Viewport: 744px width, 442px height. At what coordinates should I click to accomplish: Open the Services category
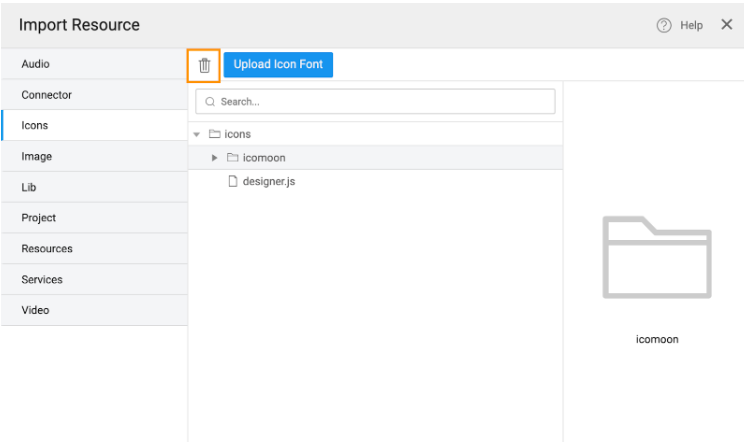point(94,280)
